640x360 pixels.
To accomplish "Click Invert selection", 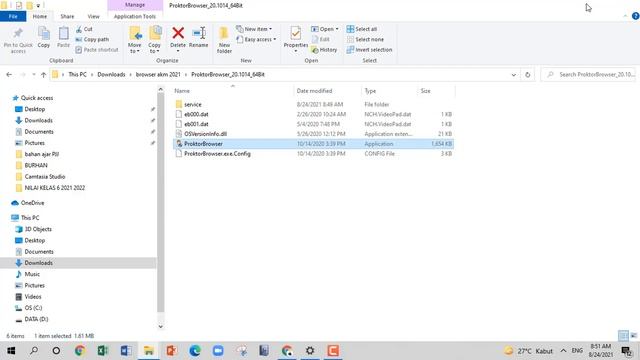I will (x=369, y=50).
